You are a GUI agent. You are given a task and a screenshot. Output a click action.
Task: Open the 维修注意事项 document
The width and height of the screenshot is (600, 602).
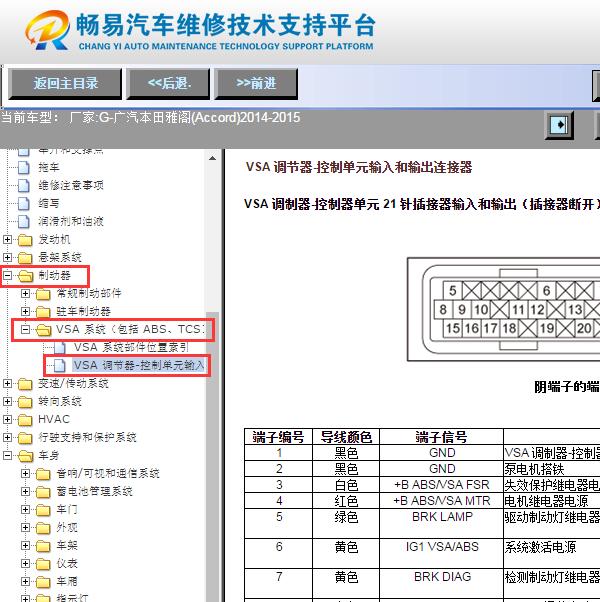coord(71,185)
